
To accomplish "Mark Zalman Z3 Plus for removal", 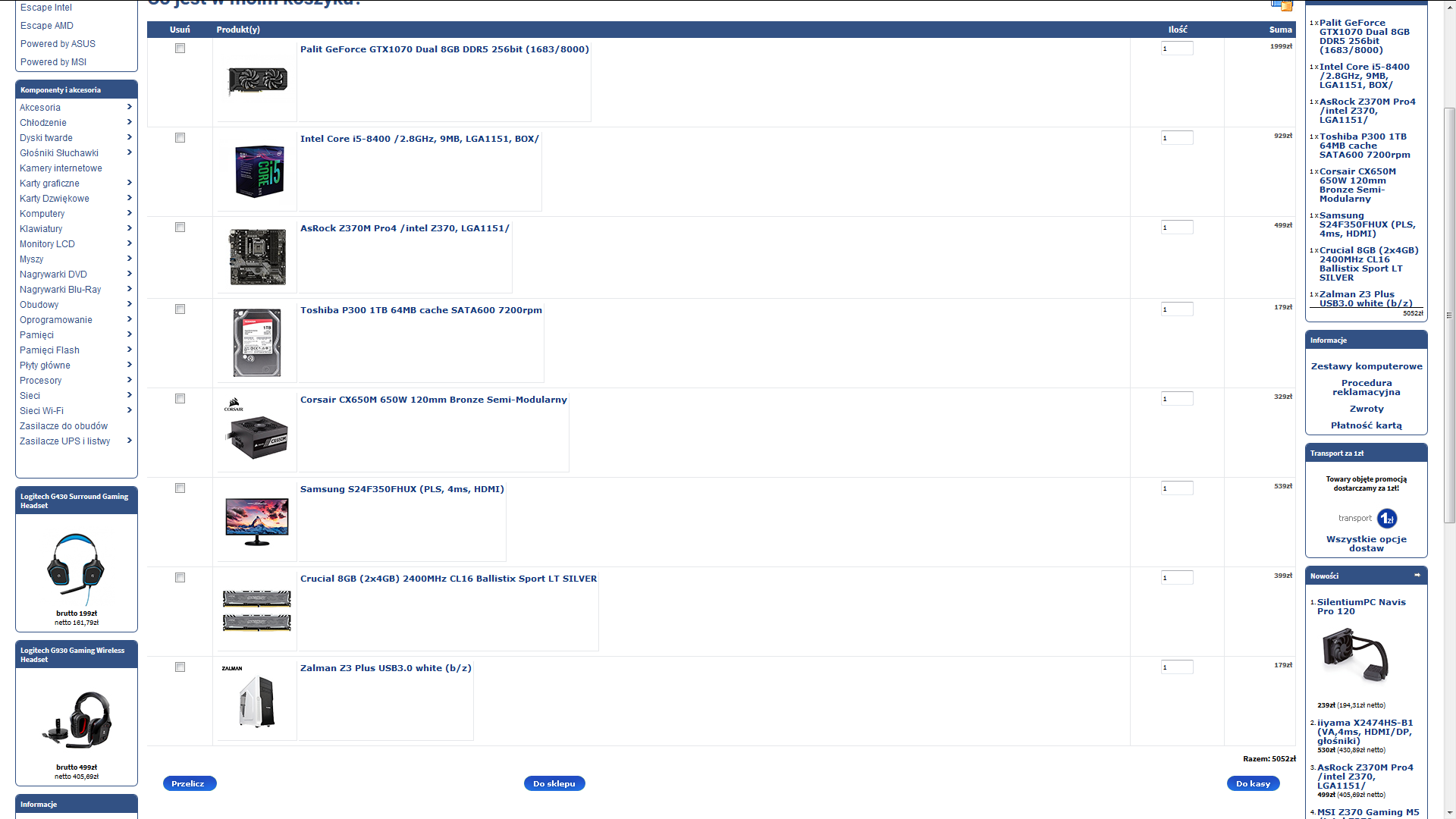I will (x=180, y=667).
